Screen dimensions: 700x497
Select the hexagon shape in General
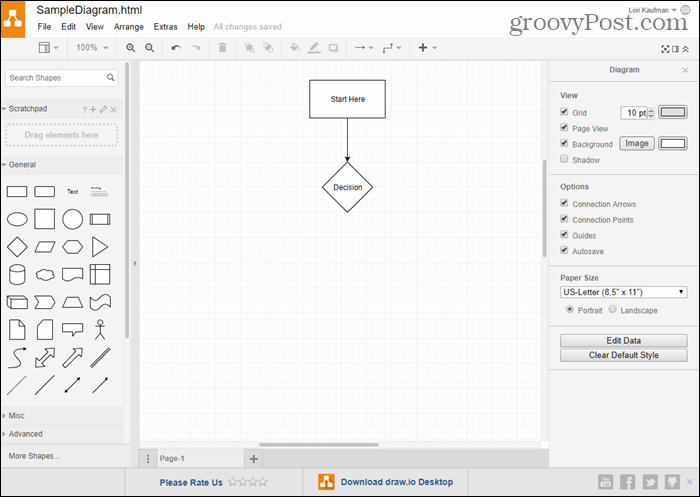tap(72, 247)
